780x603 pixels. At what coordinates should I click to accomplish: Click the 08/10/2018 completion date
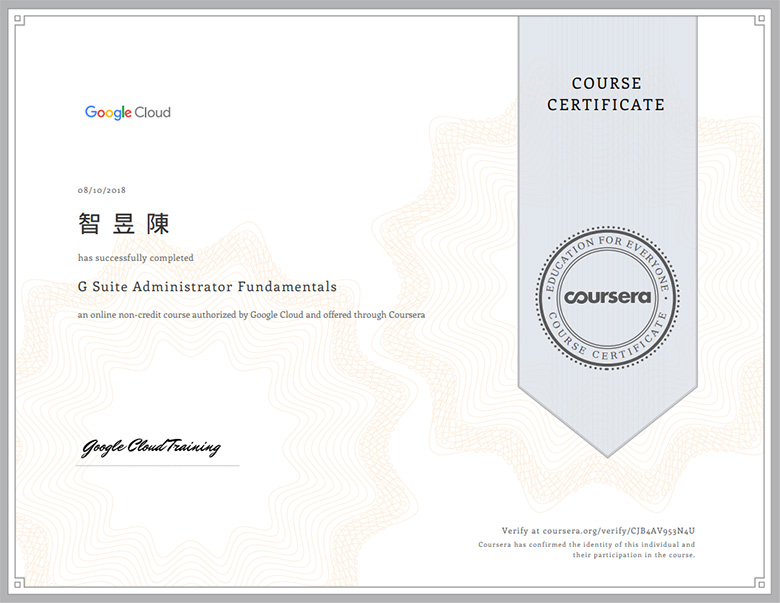pos(101,190)
